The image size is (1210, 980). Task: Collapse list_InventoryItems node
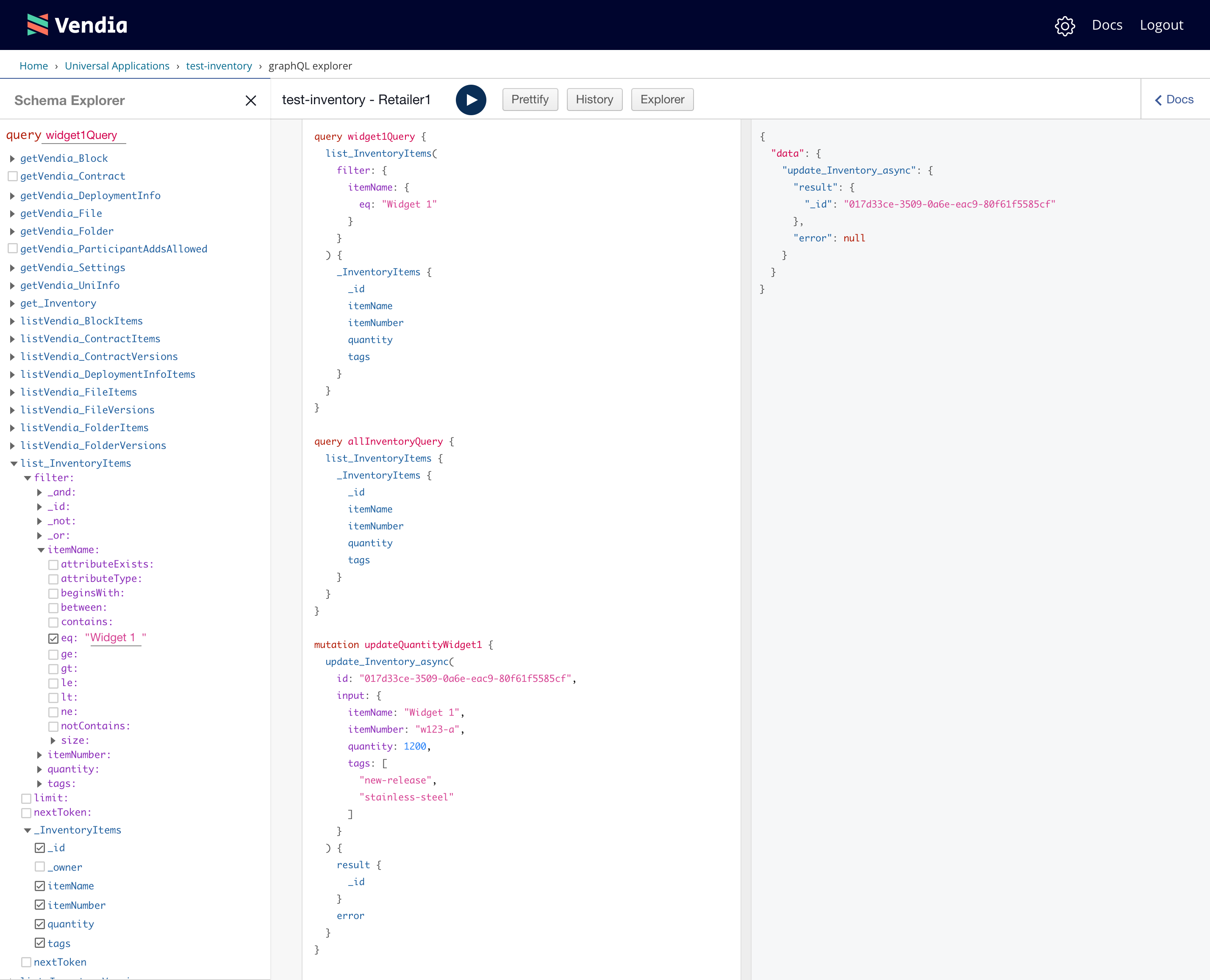coord(13,463)
